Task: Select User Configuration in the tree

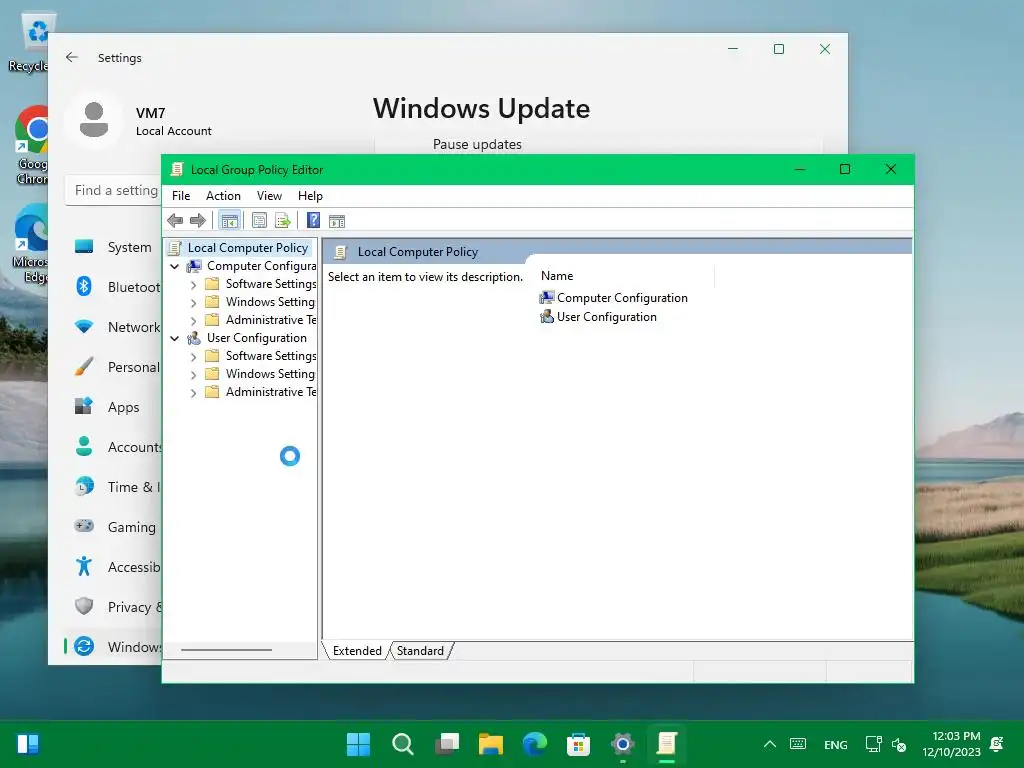Action: (257, 338)
